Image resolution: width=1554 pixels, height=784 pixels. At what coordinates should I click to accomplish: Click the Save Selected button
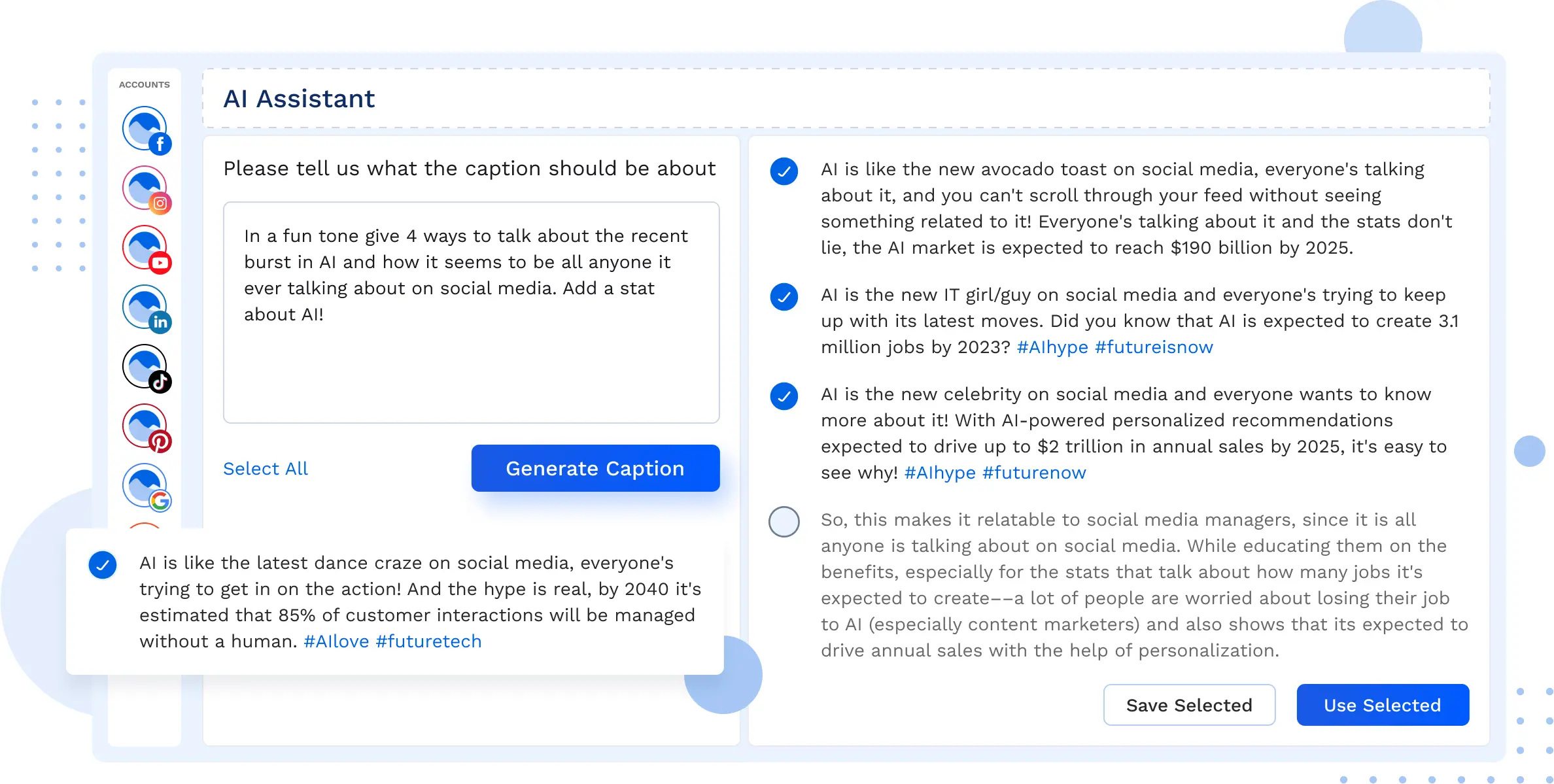(1189, 705)
